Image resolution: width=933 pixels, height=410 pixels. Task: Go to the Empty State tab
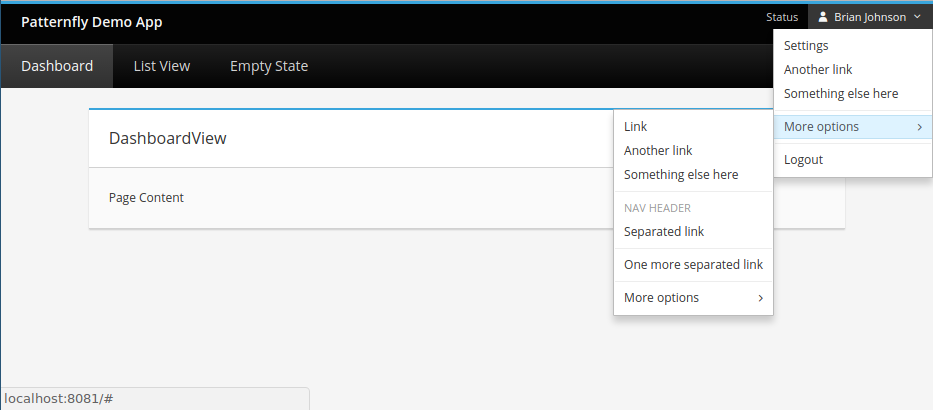click(269, 66)
